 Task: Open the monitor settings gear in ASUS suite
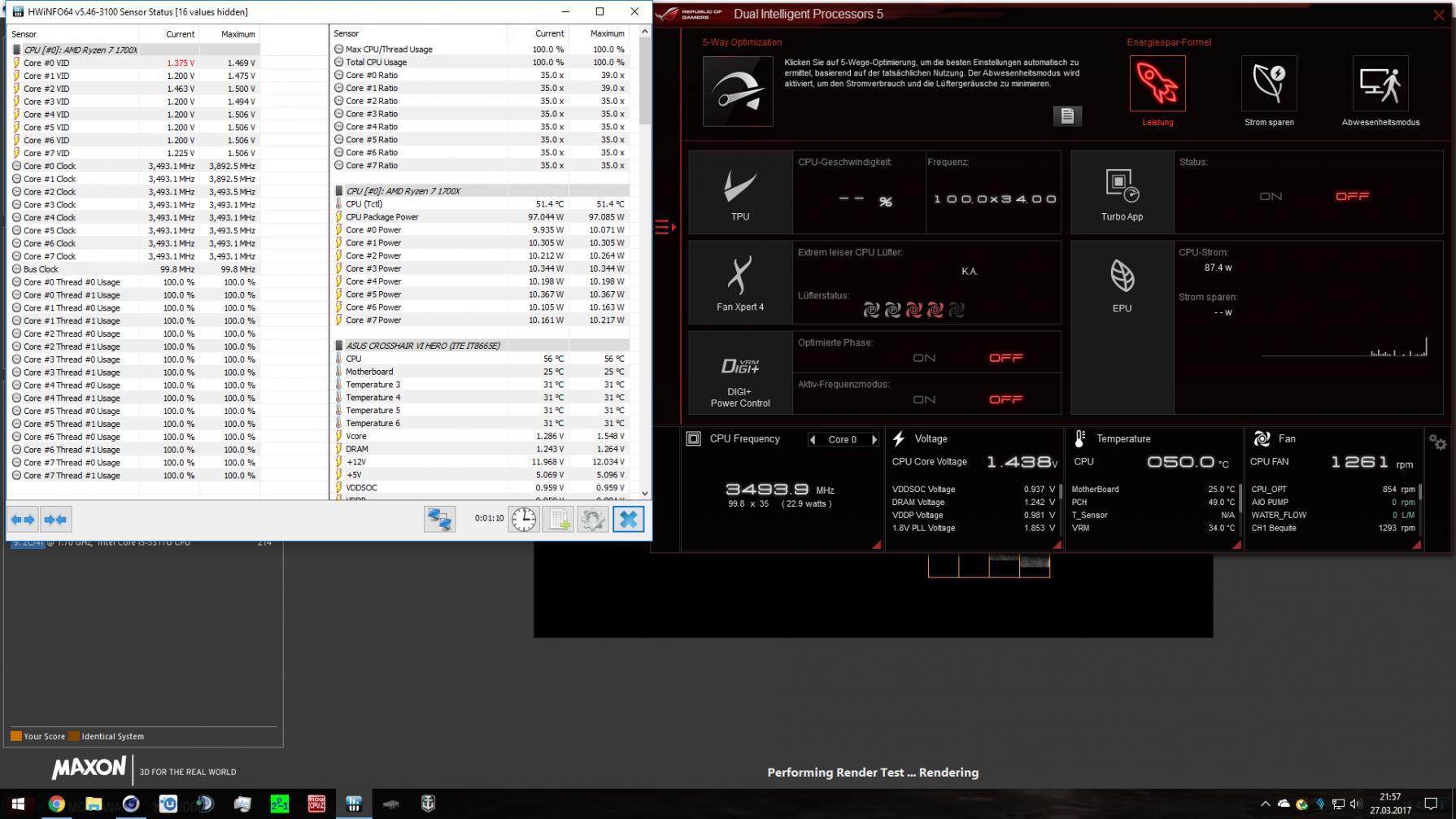pyautogui.click(x=1437, y=442)
